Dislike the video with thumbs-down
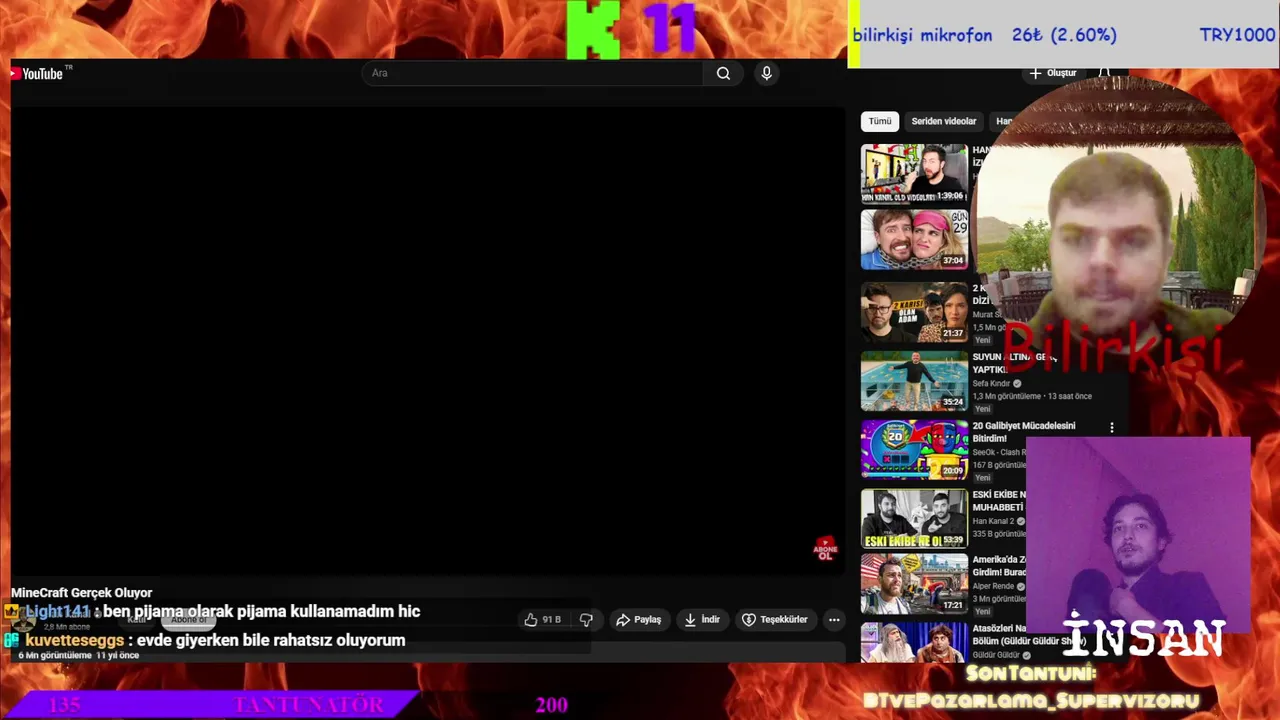The image size is (1280, 720). (x=586, y=619)
